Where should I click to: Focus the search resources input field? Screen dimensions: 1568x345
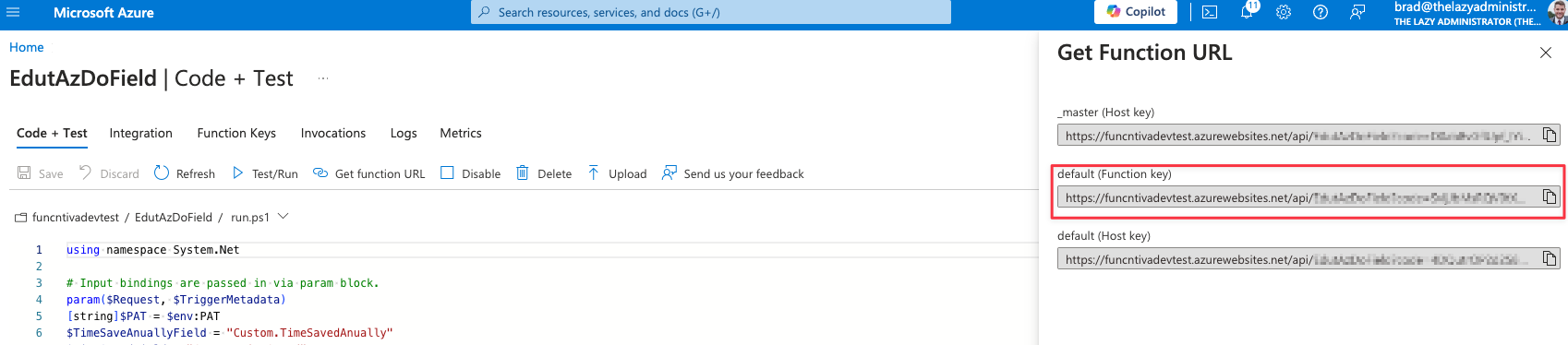coord(711,12)
